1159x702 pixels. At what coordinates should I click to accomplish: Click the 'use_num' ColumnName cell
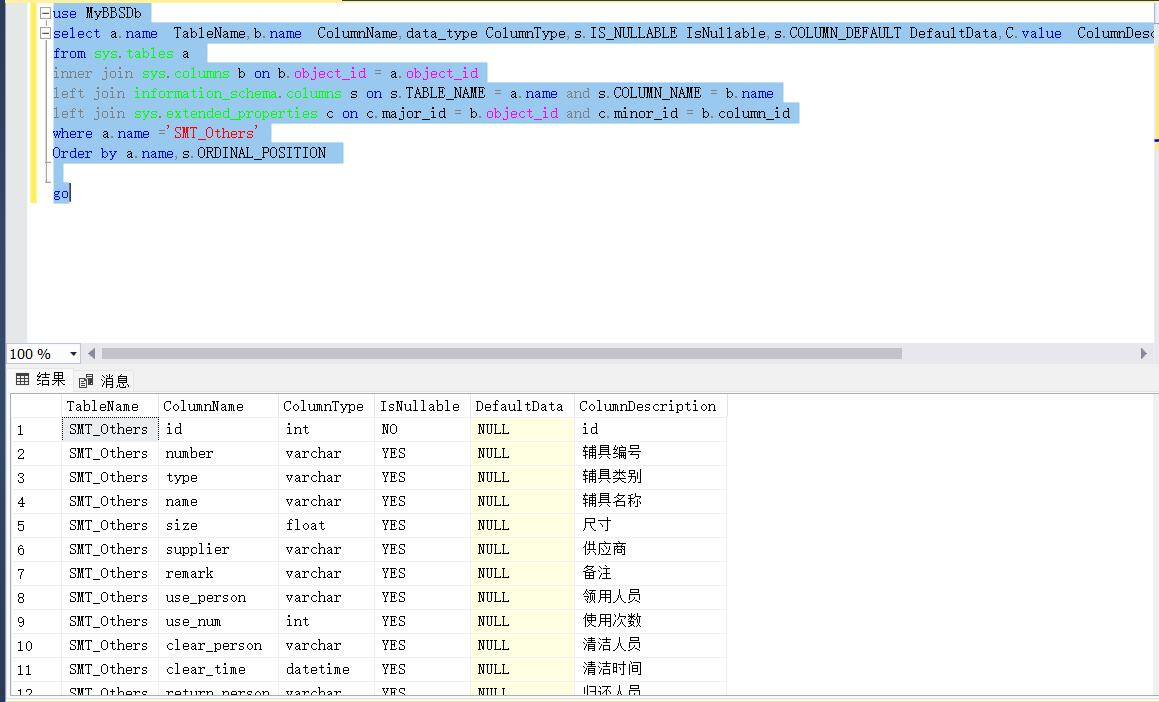coord(219,621)
